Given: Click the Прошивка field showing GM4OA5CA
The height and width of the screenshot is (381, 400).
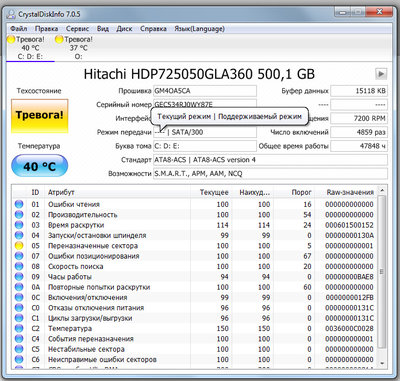Looking at the screenshot, I should point(205,91).
